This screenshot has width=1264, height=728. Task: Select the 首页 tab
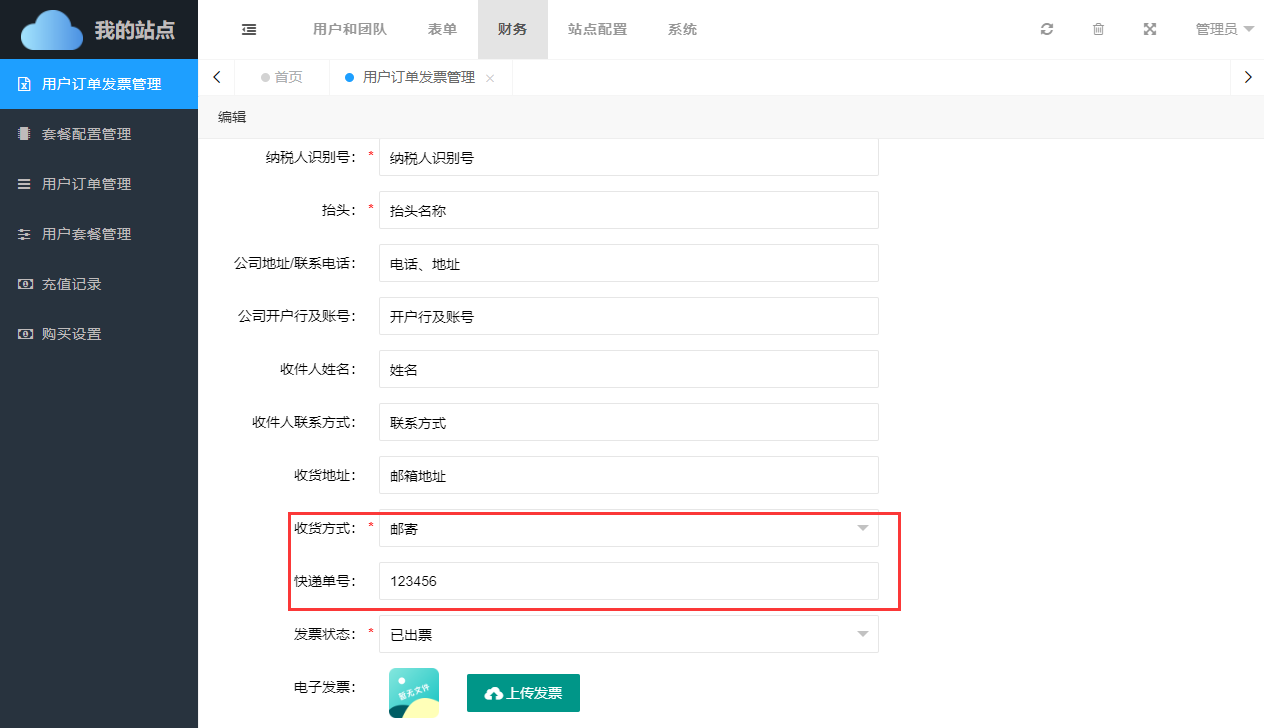tap(281, 77)
